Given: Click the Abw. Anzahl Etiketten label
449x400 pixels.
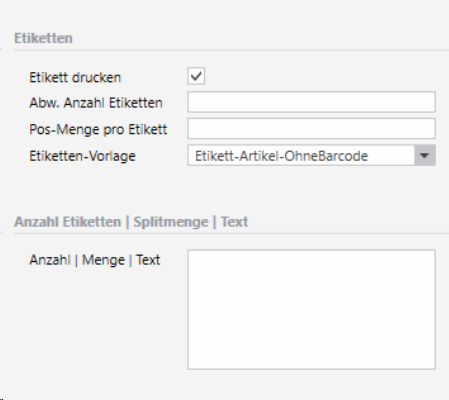Looking at the screenshot, I should click(x=96, y=103).
